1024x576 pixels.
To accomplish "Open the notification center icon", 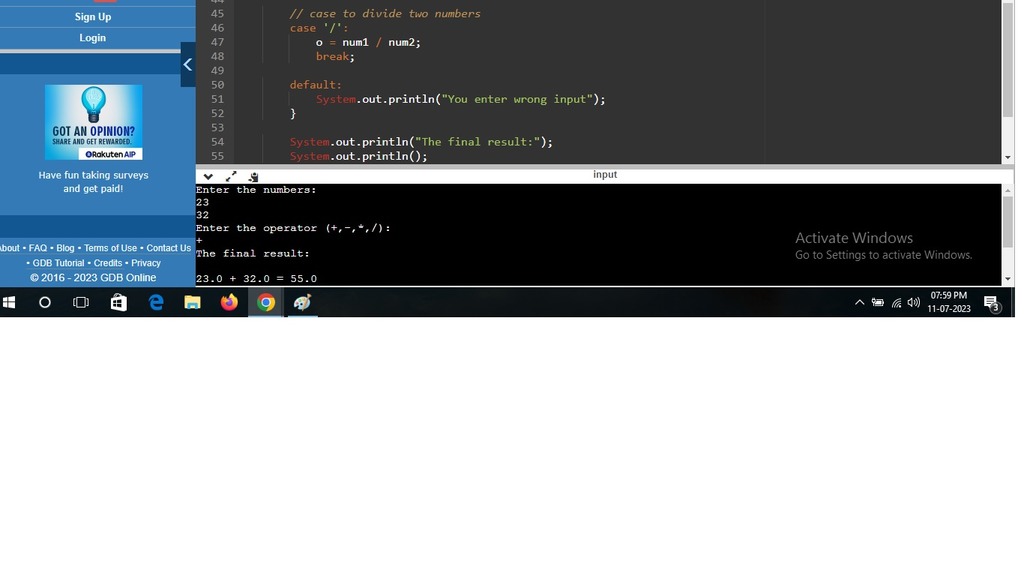I will pos(992,303).
